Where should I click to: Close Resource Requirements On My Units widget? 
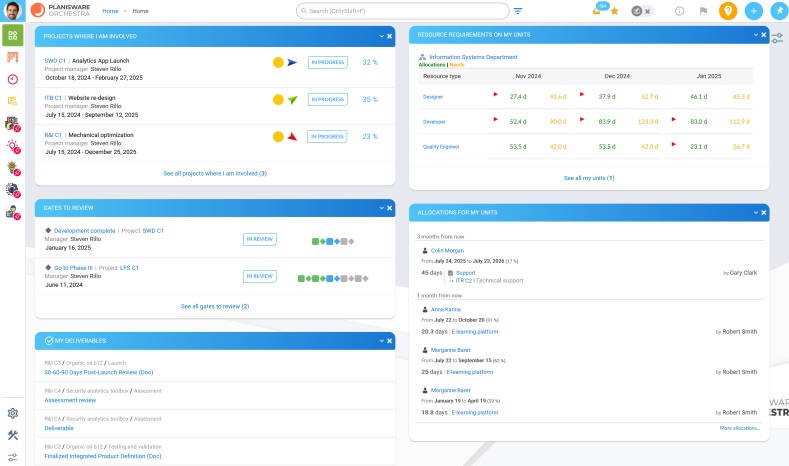pyautogui.click(x=764, y=35)
